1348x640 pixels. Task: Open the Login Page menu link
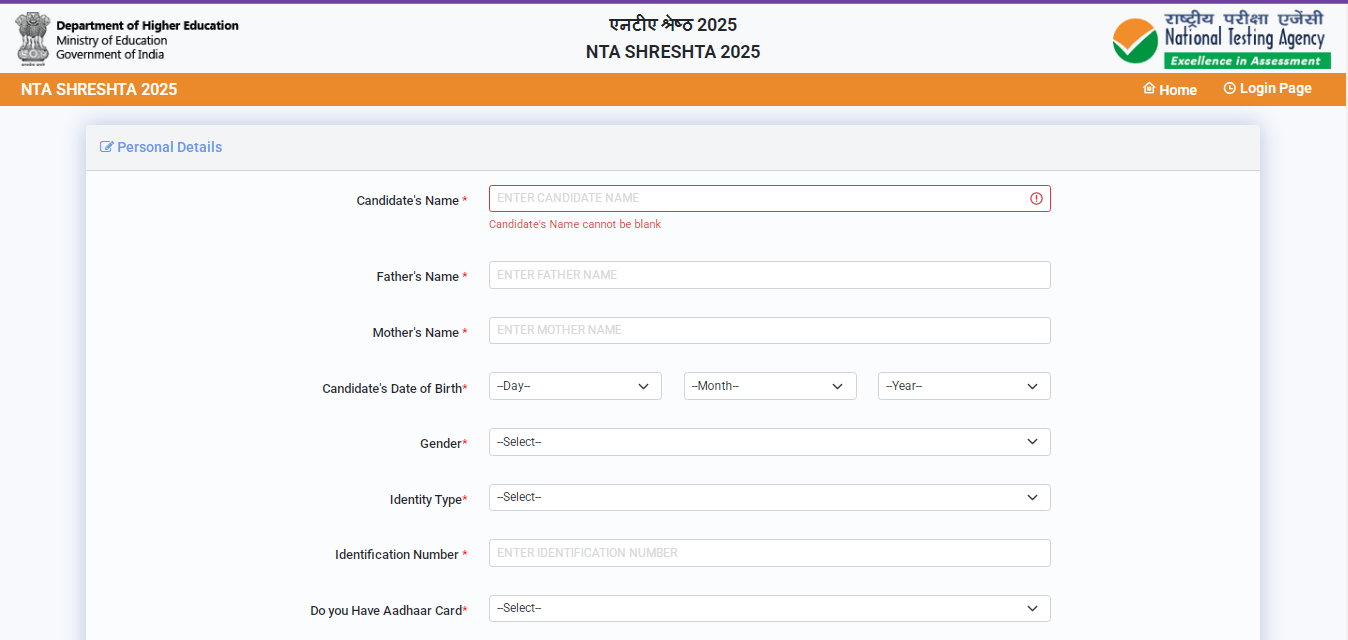point(1275,88)
